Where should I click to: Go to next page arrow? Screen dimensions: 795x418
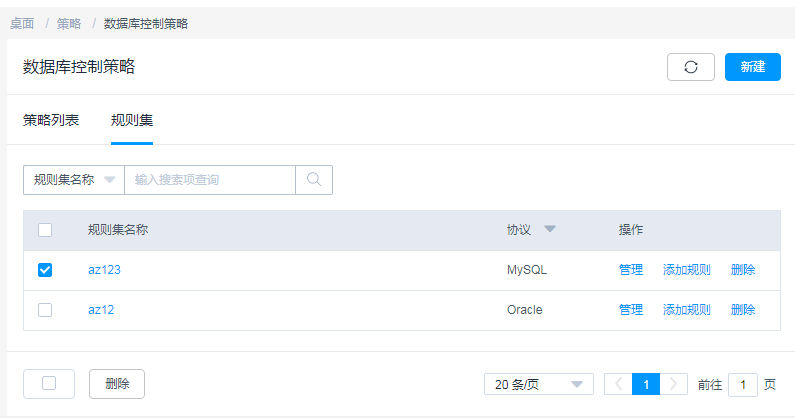point(675,384)
